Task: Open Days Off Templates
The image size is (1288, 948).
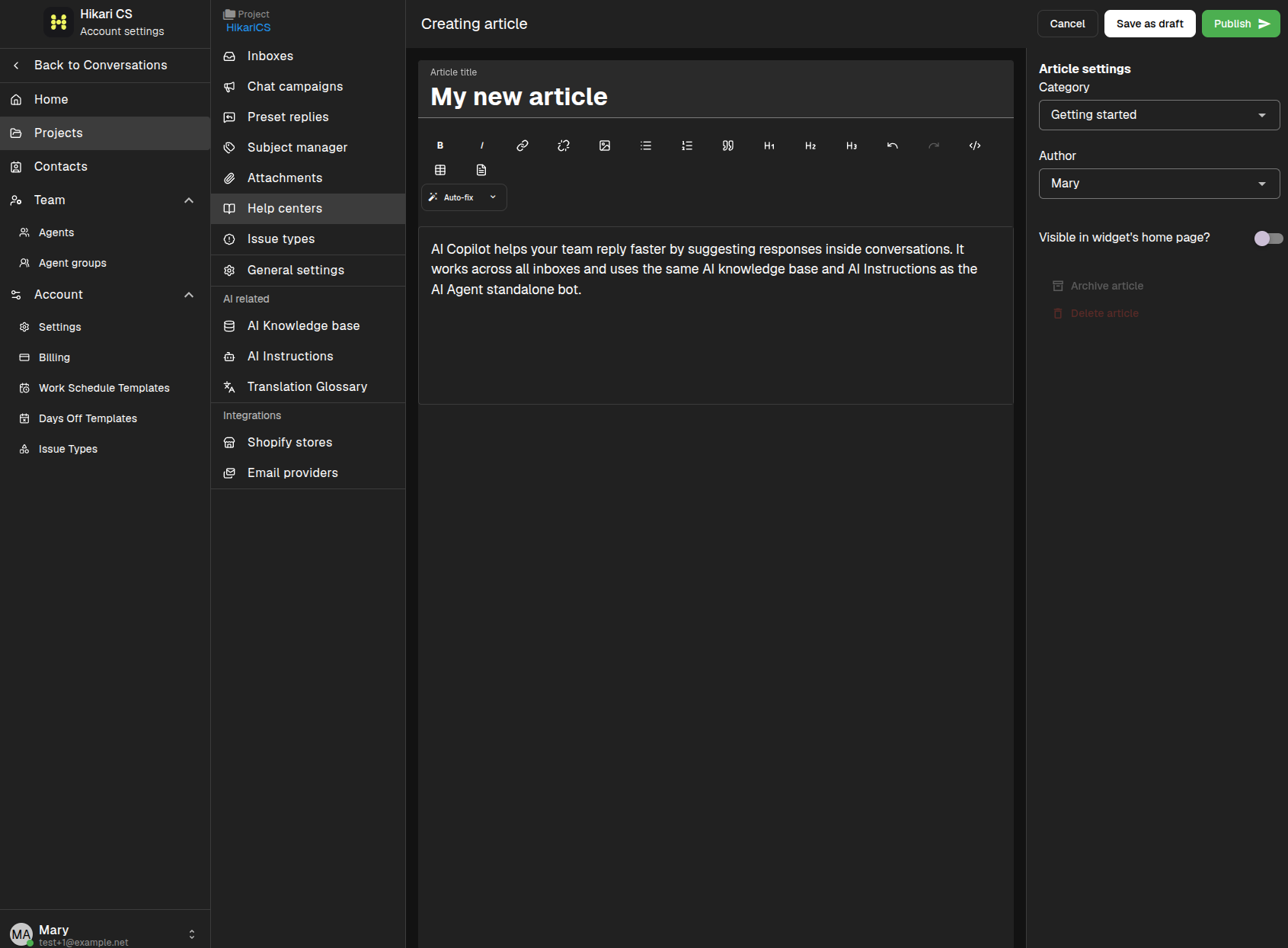Action: tap(105, 418)
